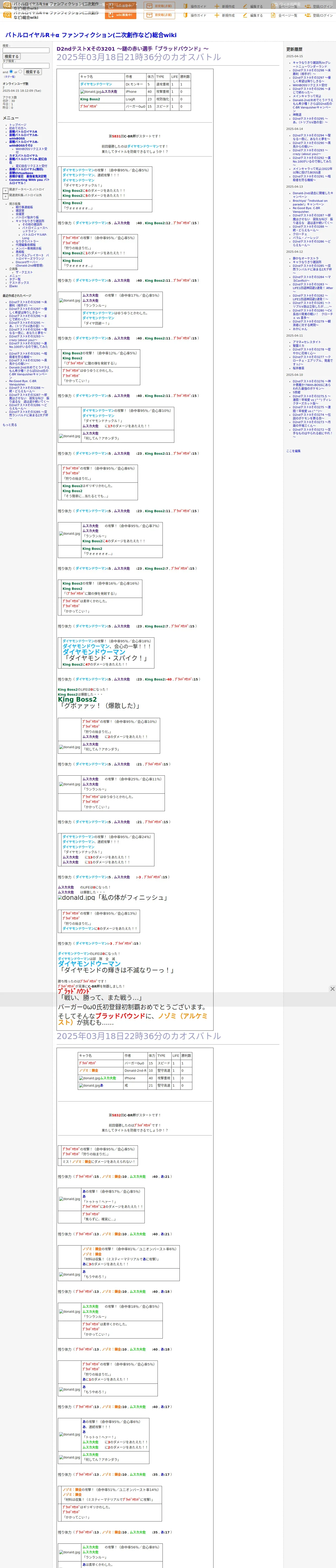Open その他の雑談所 link
This screenshot has width=336, height=1568.
32,224
